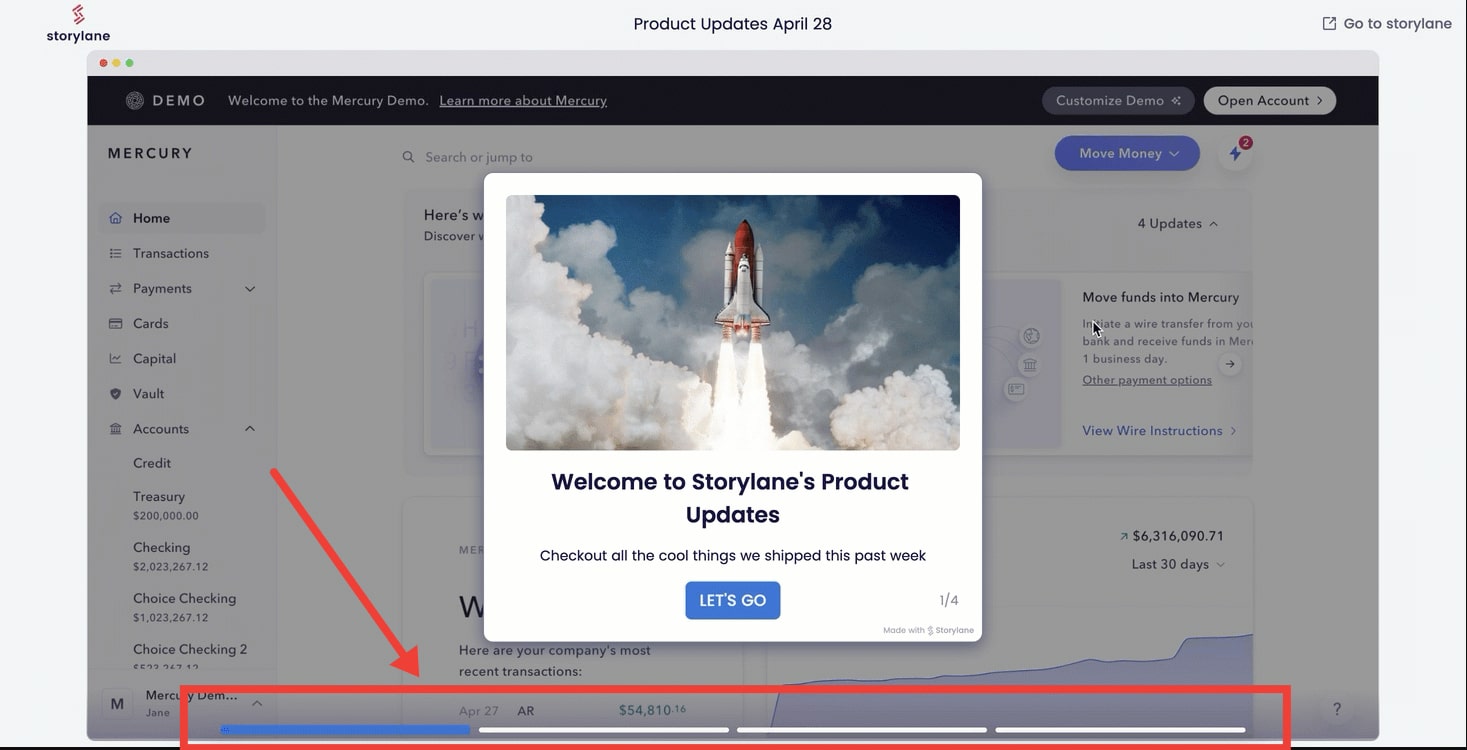The height and width of the screenshot is (750, 1467).
Task: Click the $54,810.16 transaction amount
Action: point(652,710)
